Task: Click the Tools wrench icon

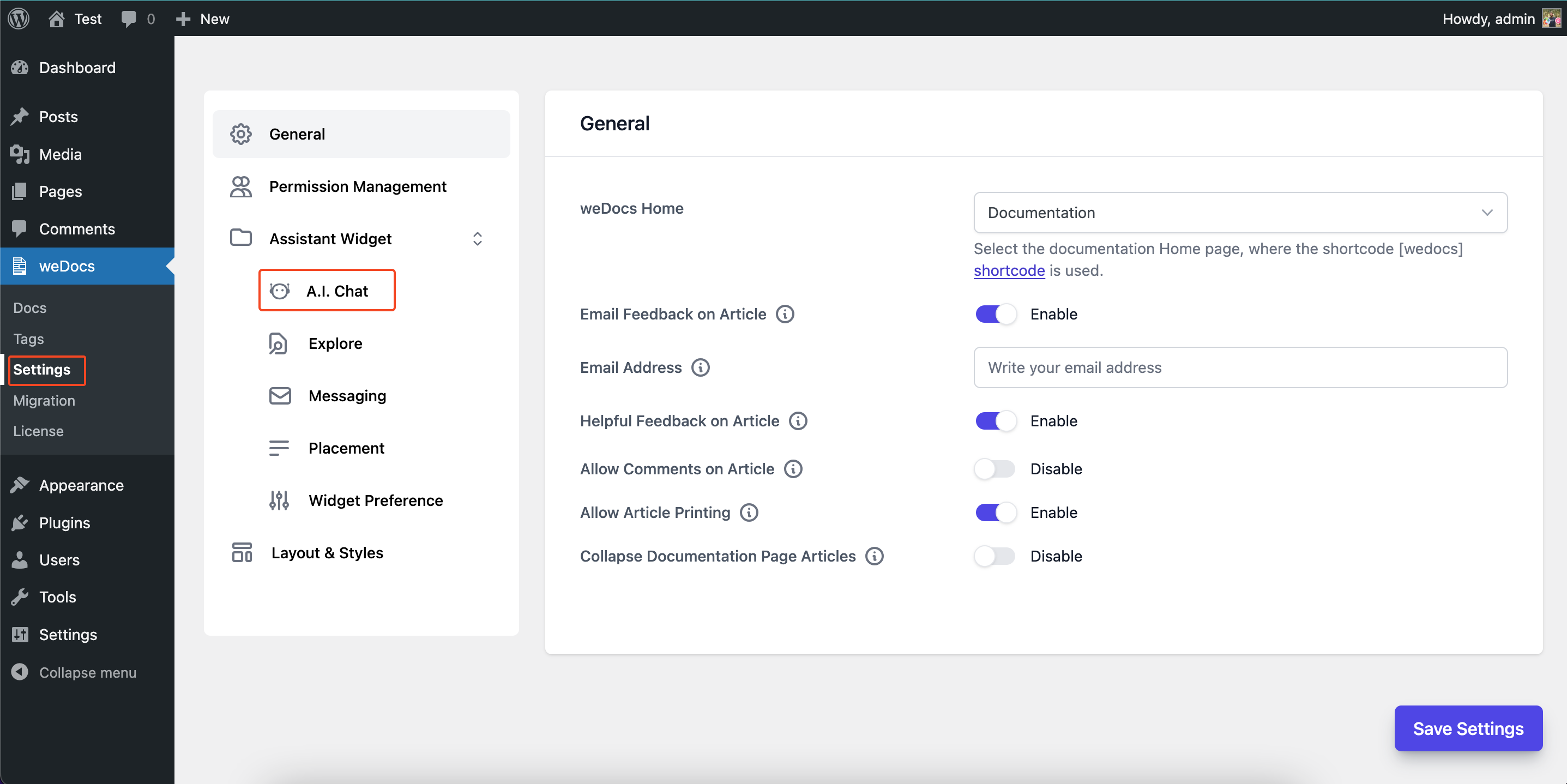Action: (x=20, y=596)
